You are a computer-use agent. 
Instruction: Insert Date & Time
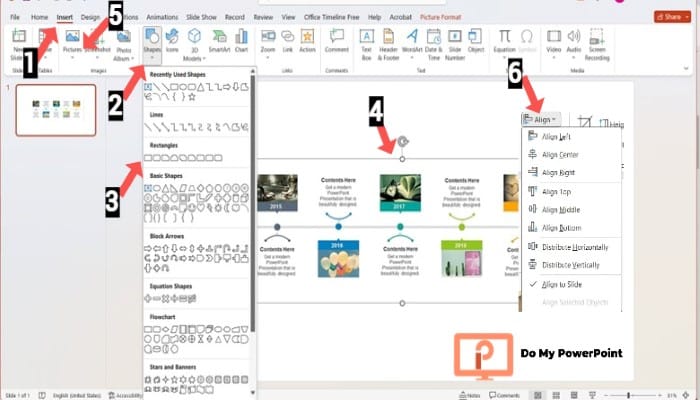(x=433, y=45)
